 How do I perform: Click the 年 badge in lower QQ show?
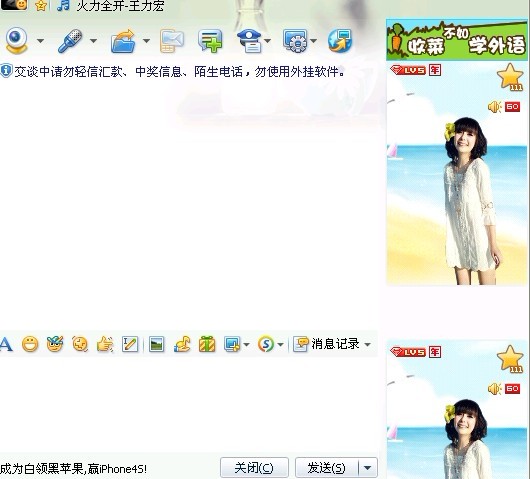[x=435, y=352]
